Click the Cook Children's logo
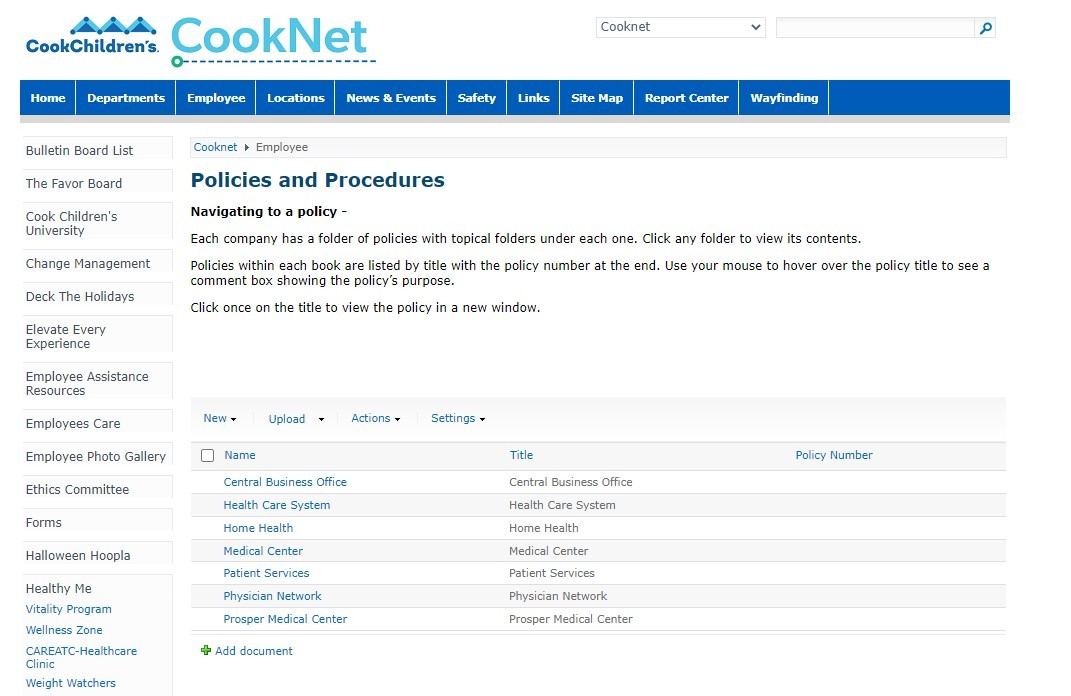Screen dimensions: 1071x696 92,36
